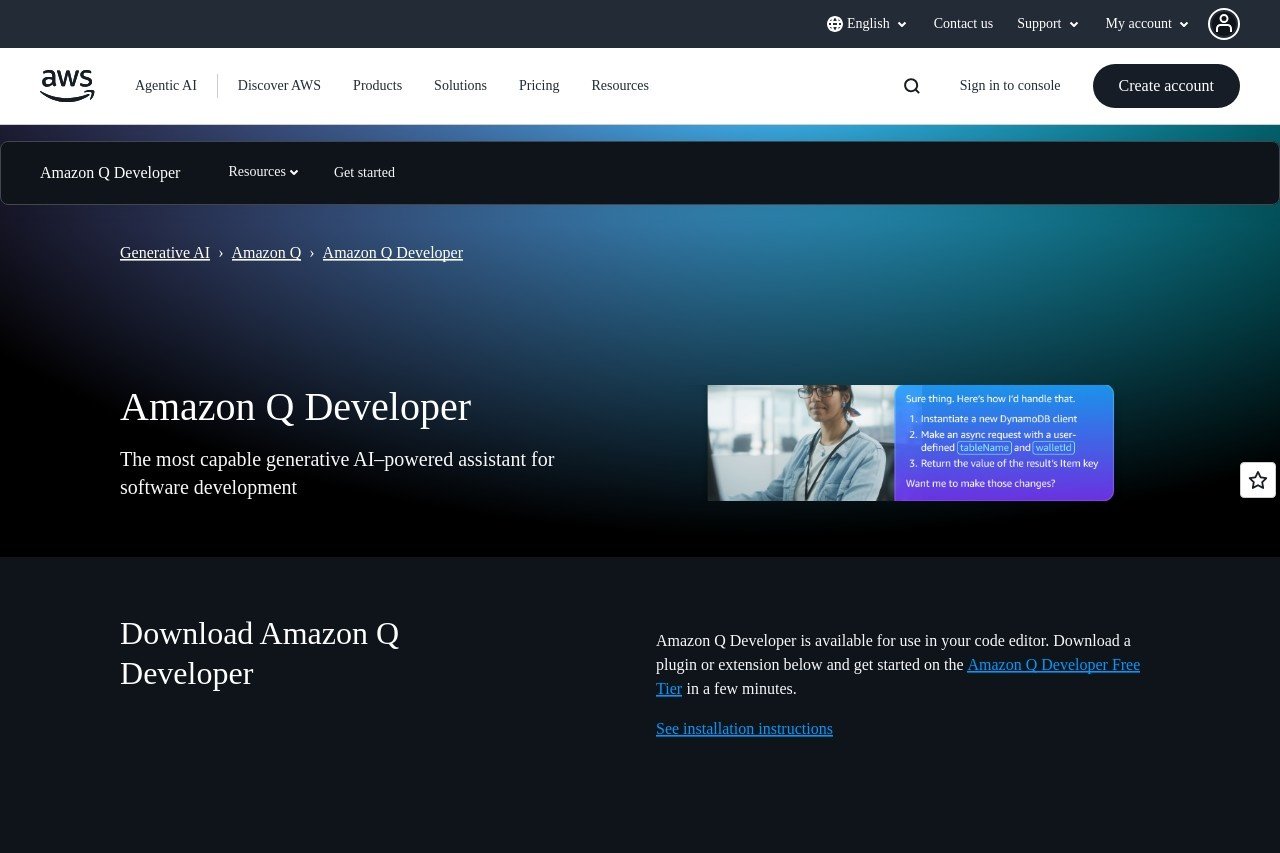Click Get started in product bar

click(364, 173)
